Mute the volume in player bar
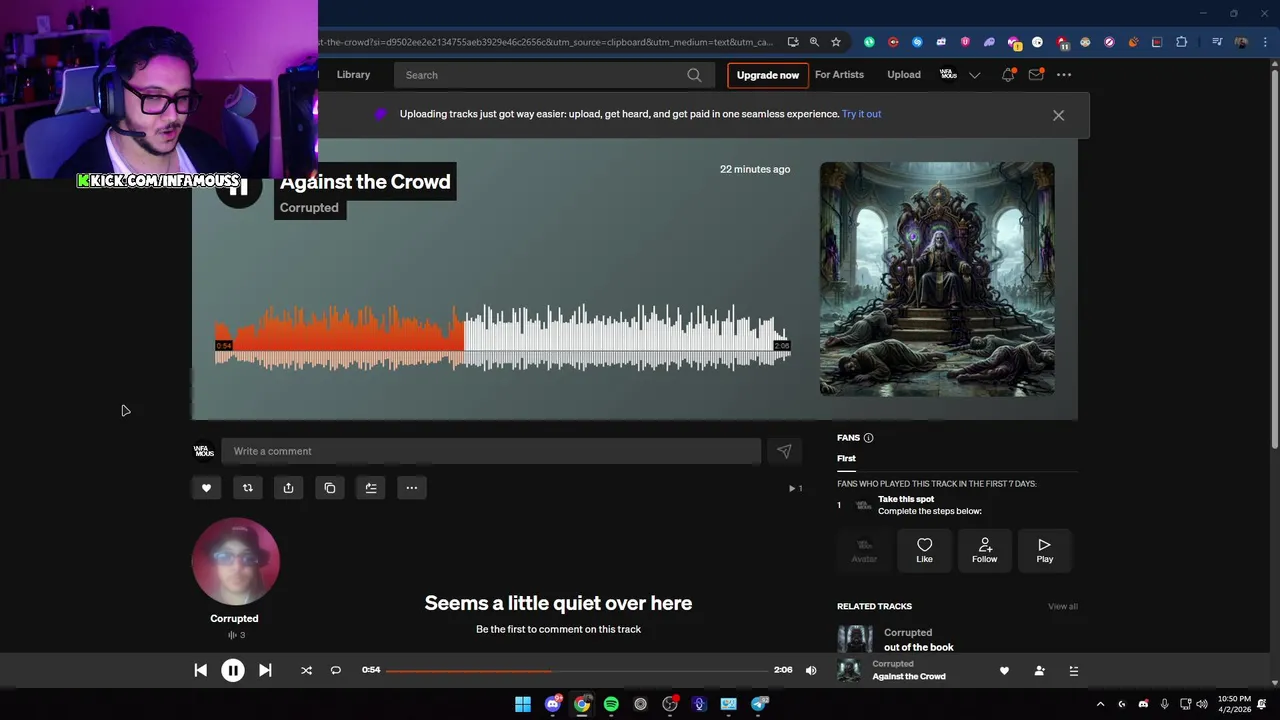 click(x=811, y=670)
